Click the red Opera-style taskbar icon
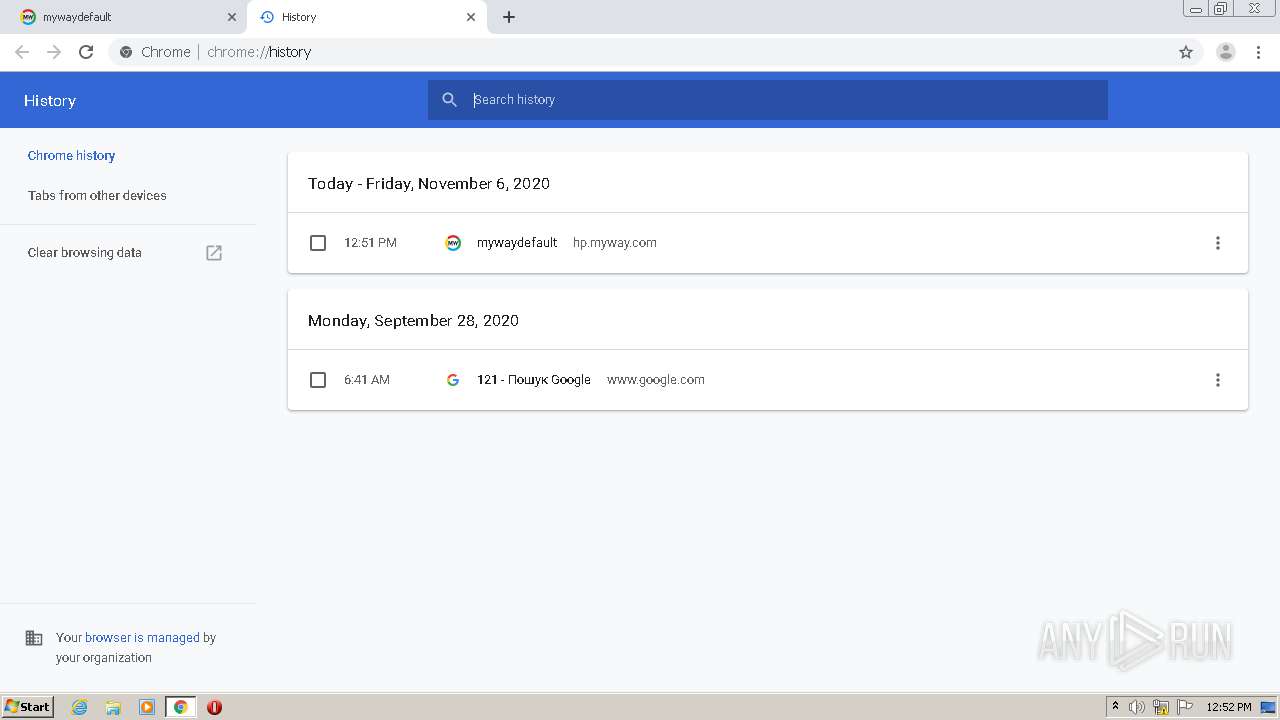Screen dimensions: 1280x720 point(214,707)
